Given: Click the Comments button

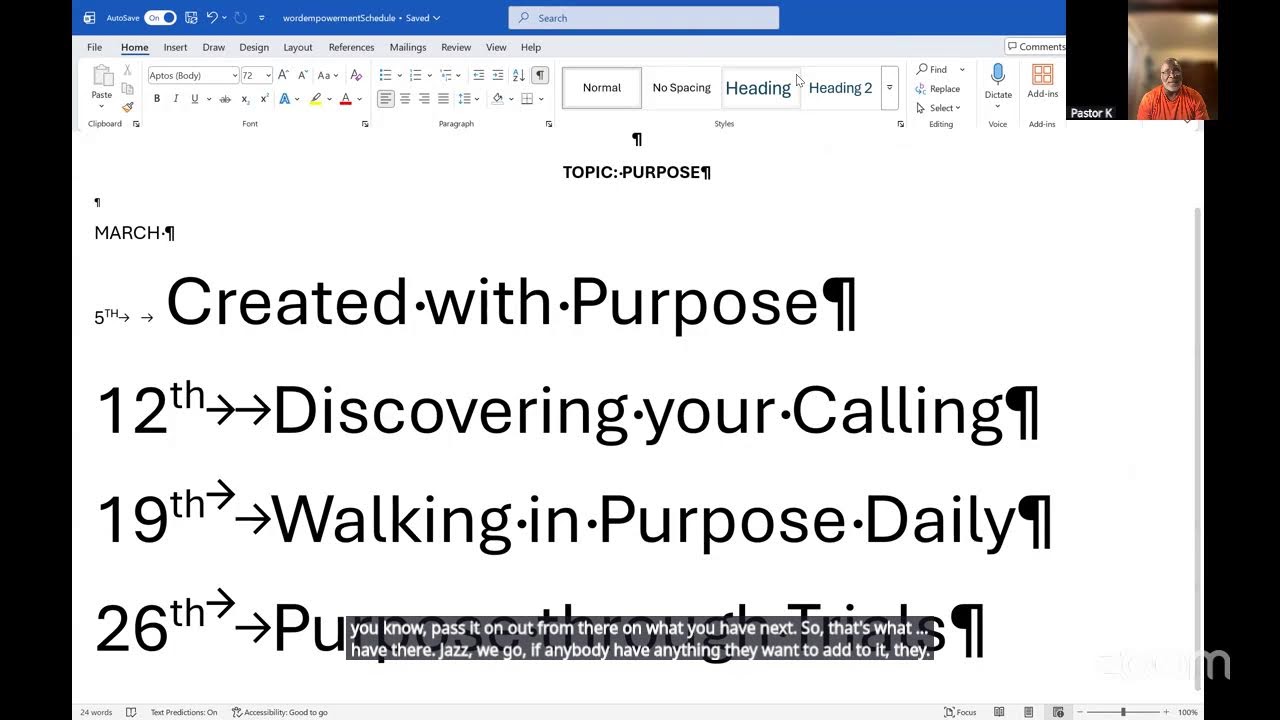Looking at the screenshot, I should click(x=1036, y=46).
